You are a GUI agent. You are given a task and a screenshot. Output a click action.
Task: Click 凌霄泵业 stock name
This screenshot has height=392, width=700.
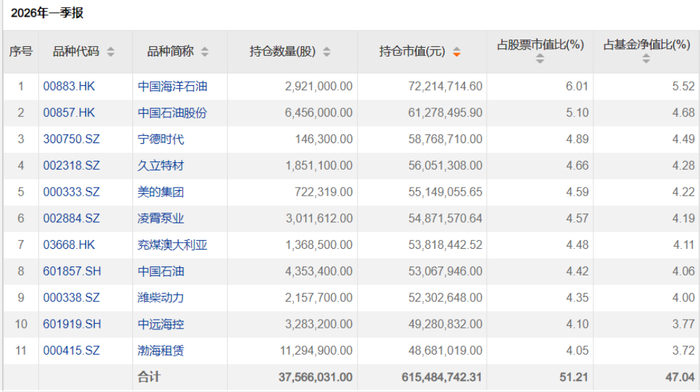click(x=161, y=218)
